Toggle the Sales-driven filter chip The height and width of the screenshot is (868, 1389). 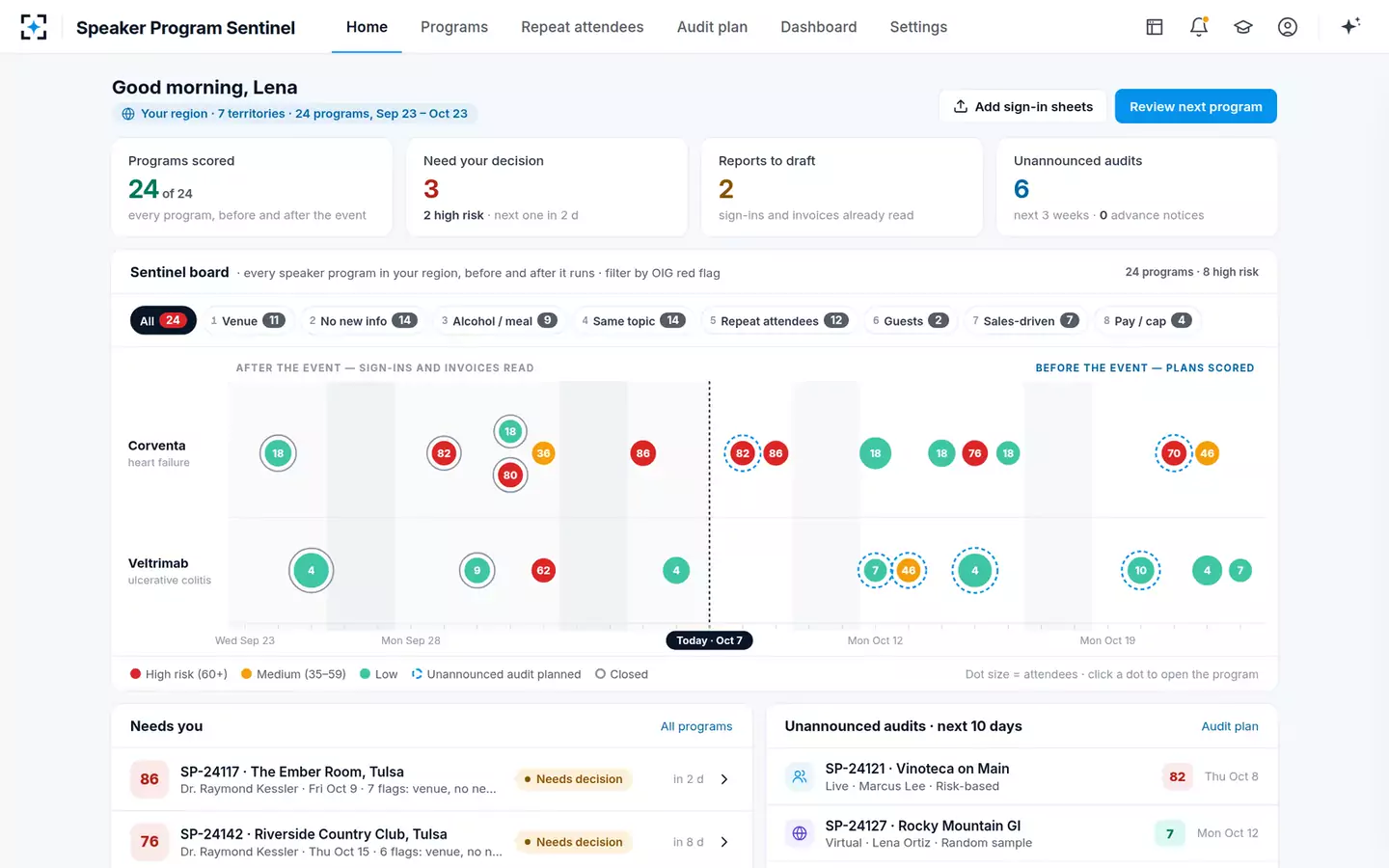click(1024, 320)
